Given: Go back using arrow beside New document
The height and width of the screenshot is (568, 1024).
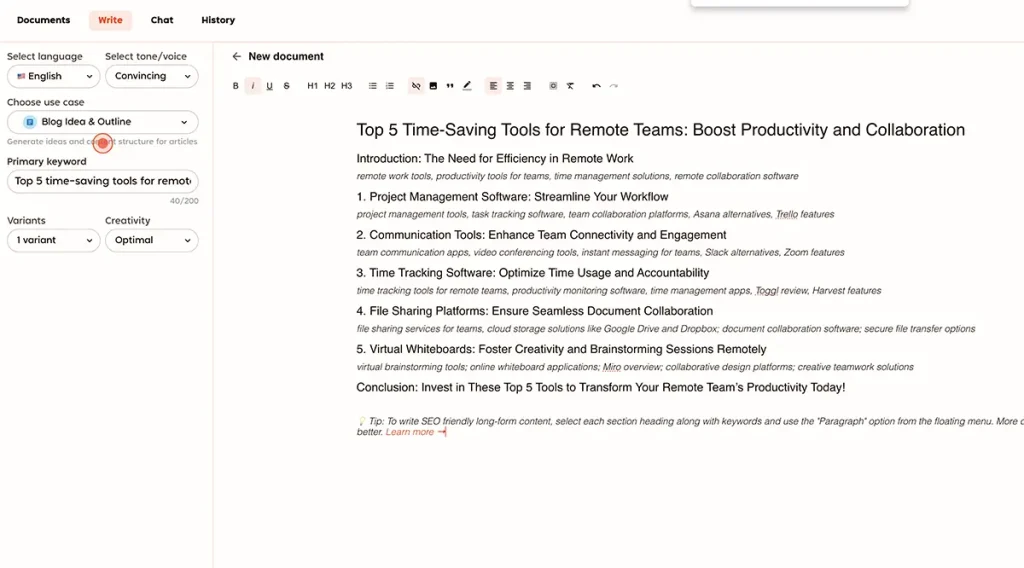Looking at the screenshot, I should click(x=236, y=56).
